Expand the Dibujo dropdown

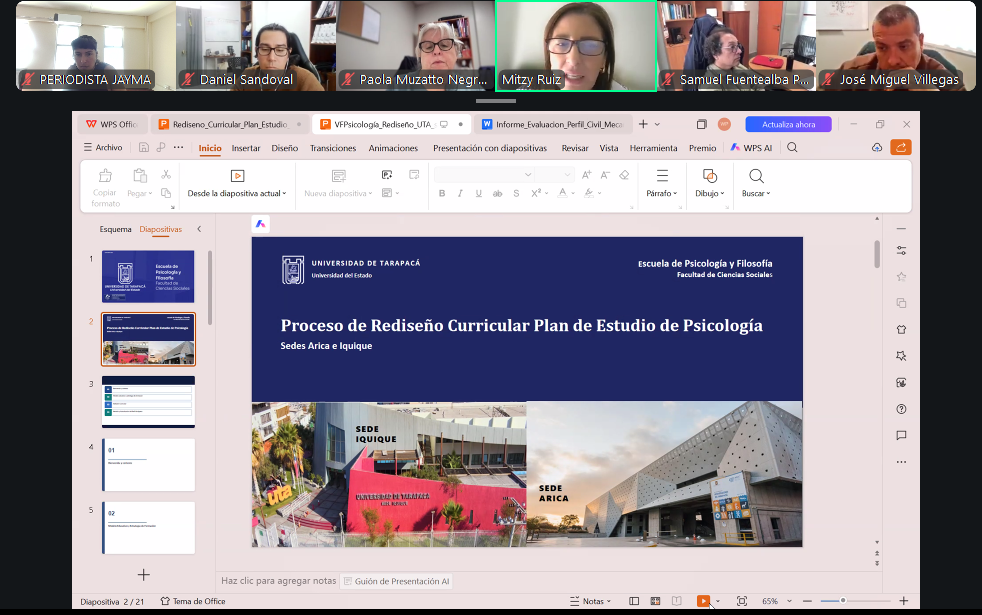(710, 183)
